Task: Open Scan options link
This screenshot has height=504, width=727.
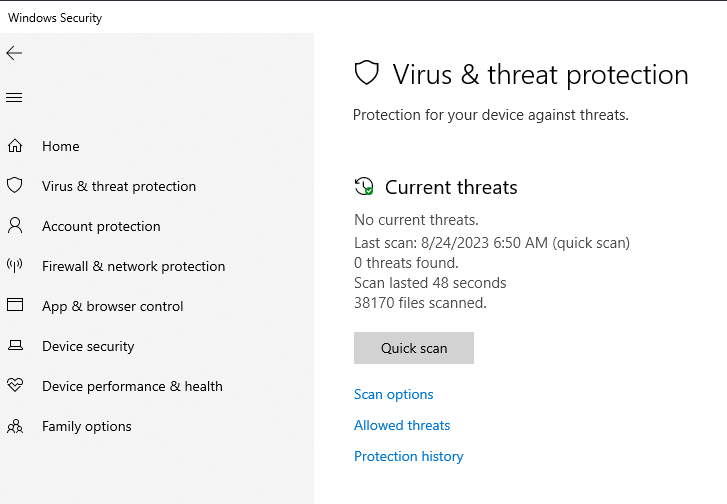Action: [x=394, y=394]
